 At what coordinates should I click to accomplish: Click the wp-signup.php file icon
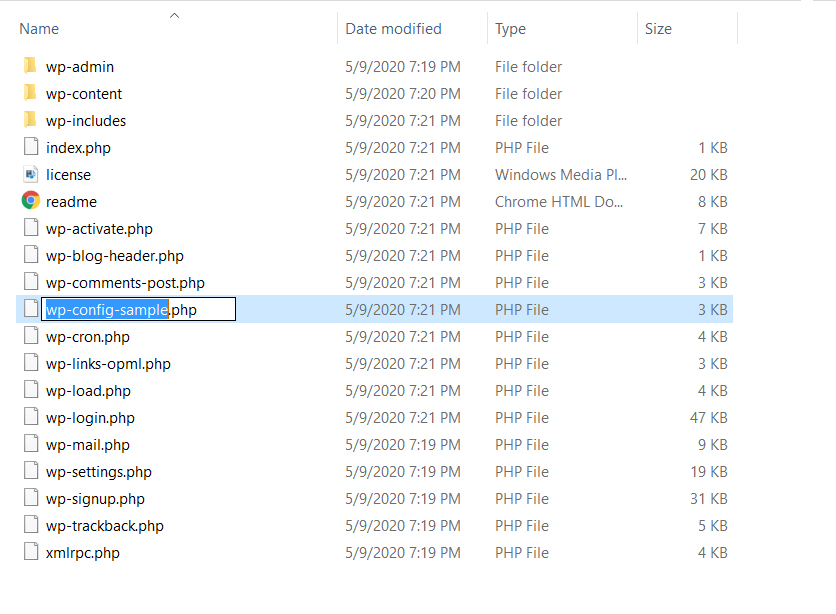coord(30,499)
